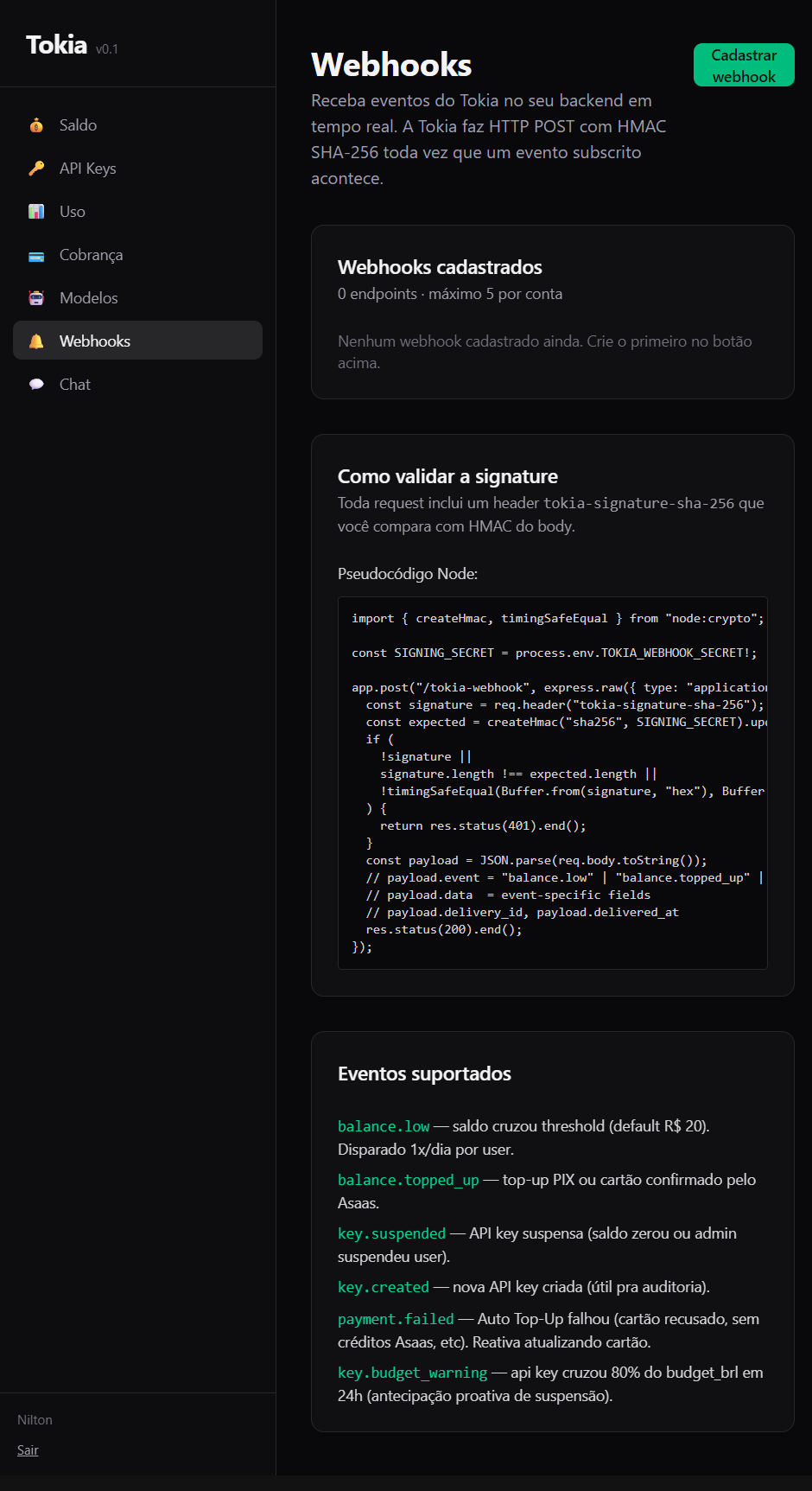Click the key.created event name
Viewport: 812px width, 1491px height.
[x=384, y=1287]
